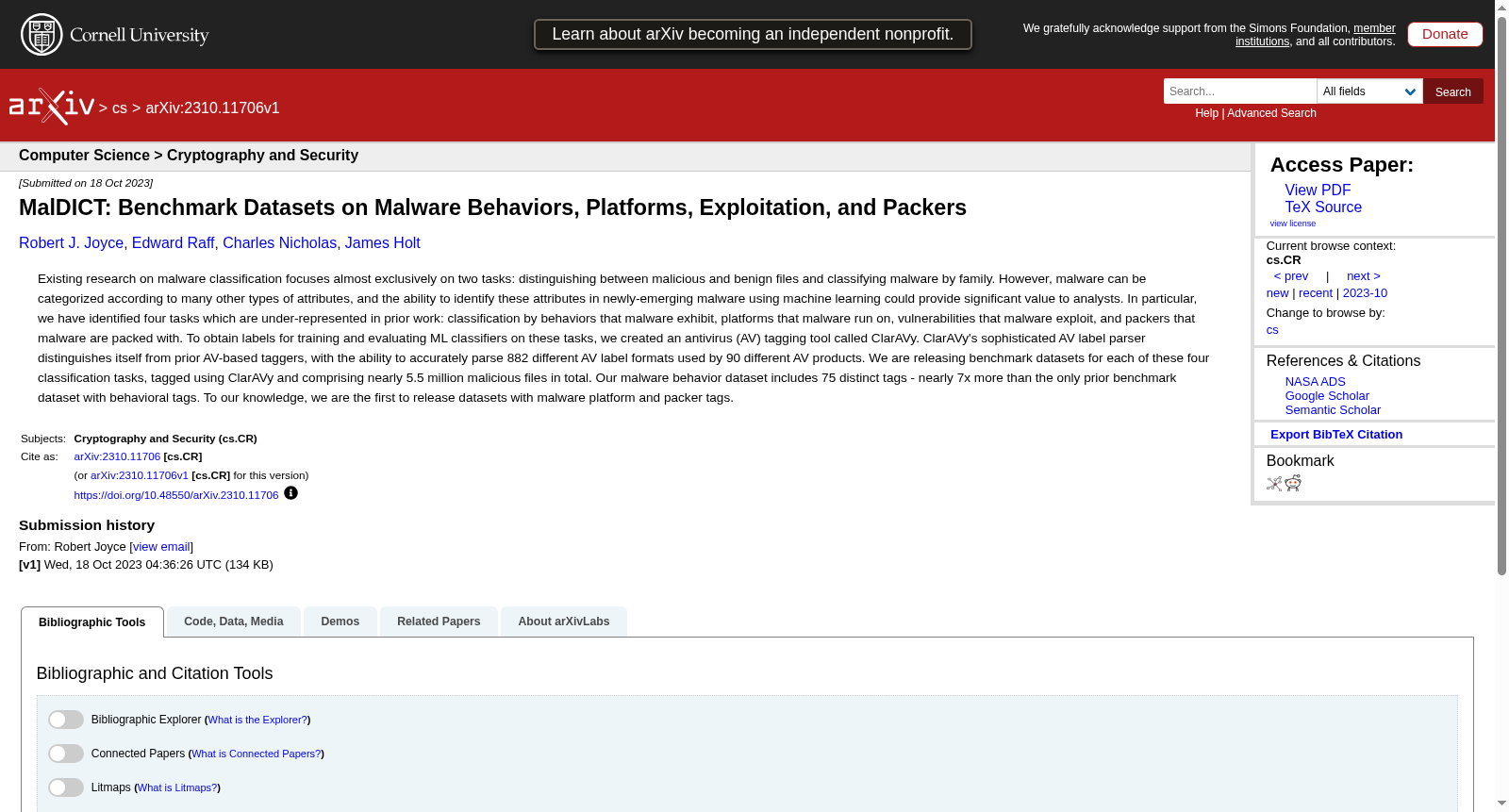Click the Cornell University logo

pyautogui.click(x=115, y=35)
